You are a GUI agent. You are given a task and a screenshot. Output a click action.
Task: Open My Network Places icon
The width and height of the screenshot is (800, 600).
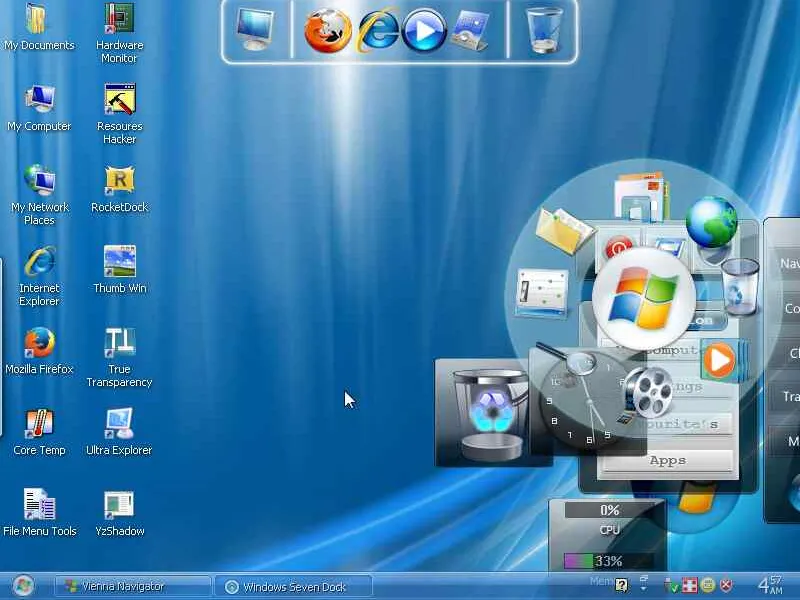click(x=39, y=195)
